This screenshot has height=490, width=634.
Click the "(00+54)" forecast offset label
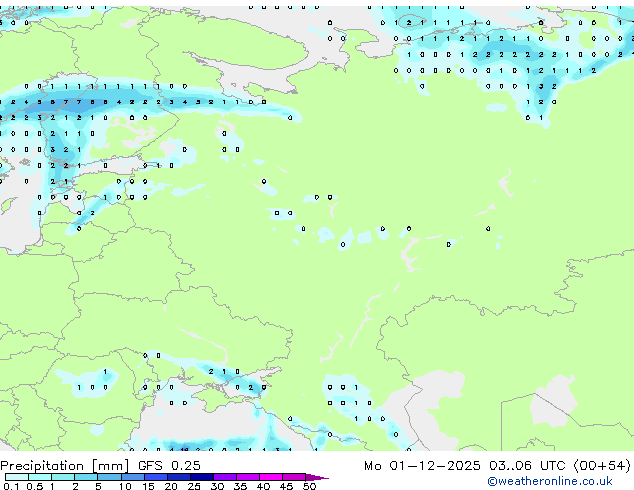602,466
